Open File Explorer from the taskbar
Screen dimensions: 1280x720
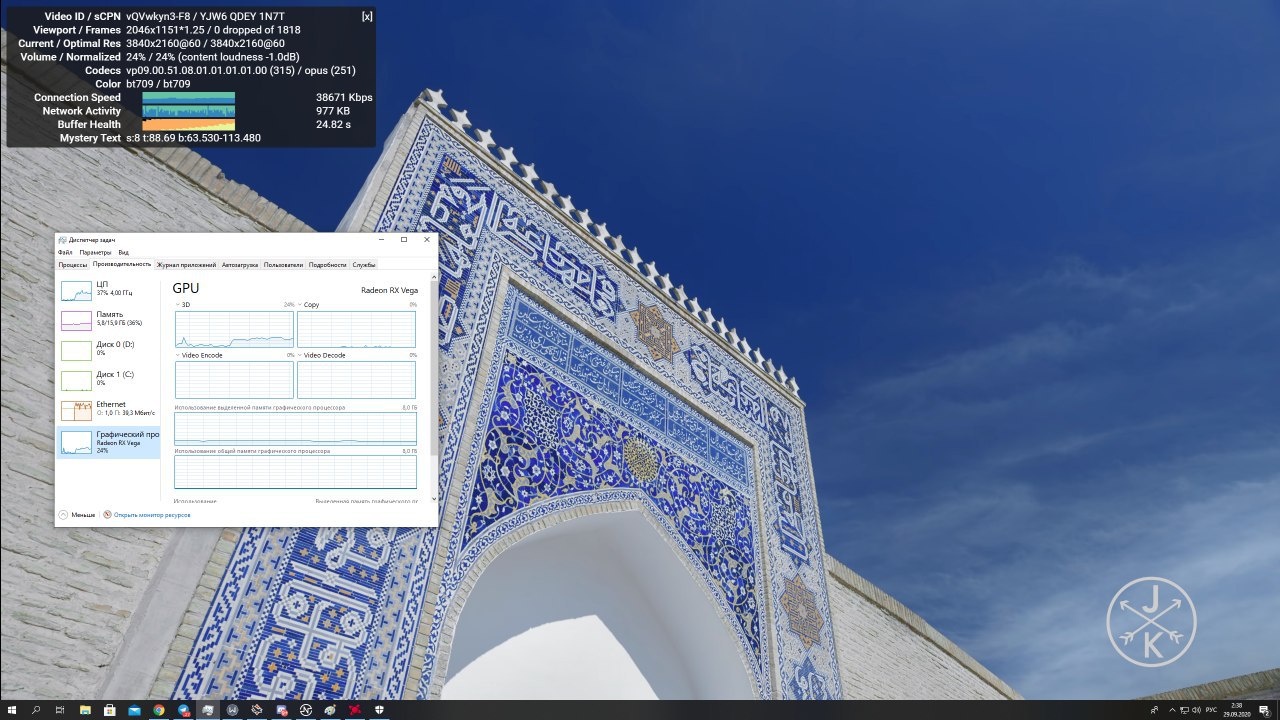point(85,710)
